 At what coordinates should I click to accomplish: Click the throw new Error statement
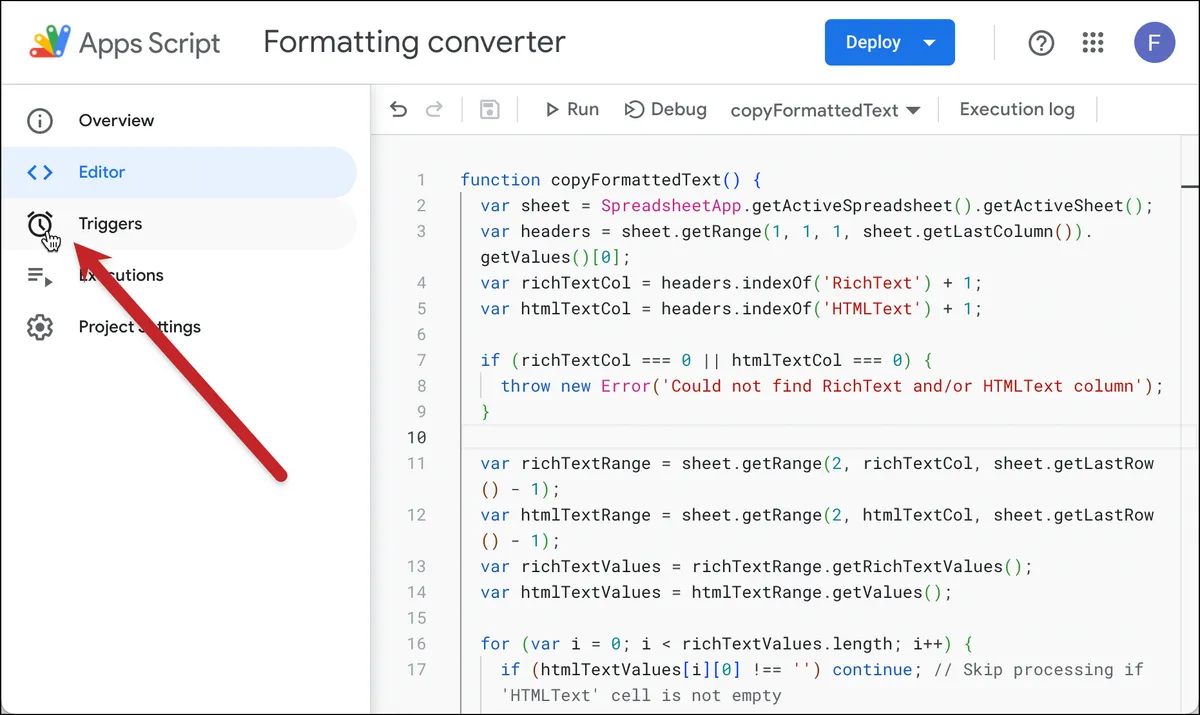[x=832, y=386]
